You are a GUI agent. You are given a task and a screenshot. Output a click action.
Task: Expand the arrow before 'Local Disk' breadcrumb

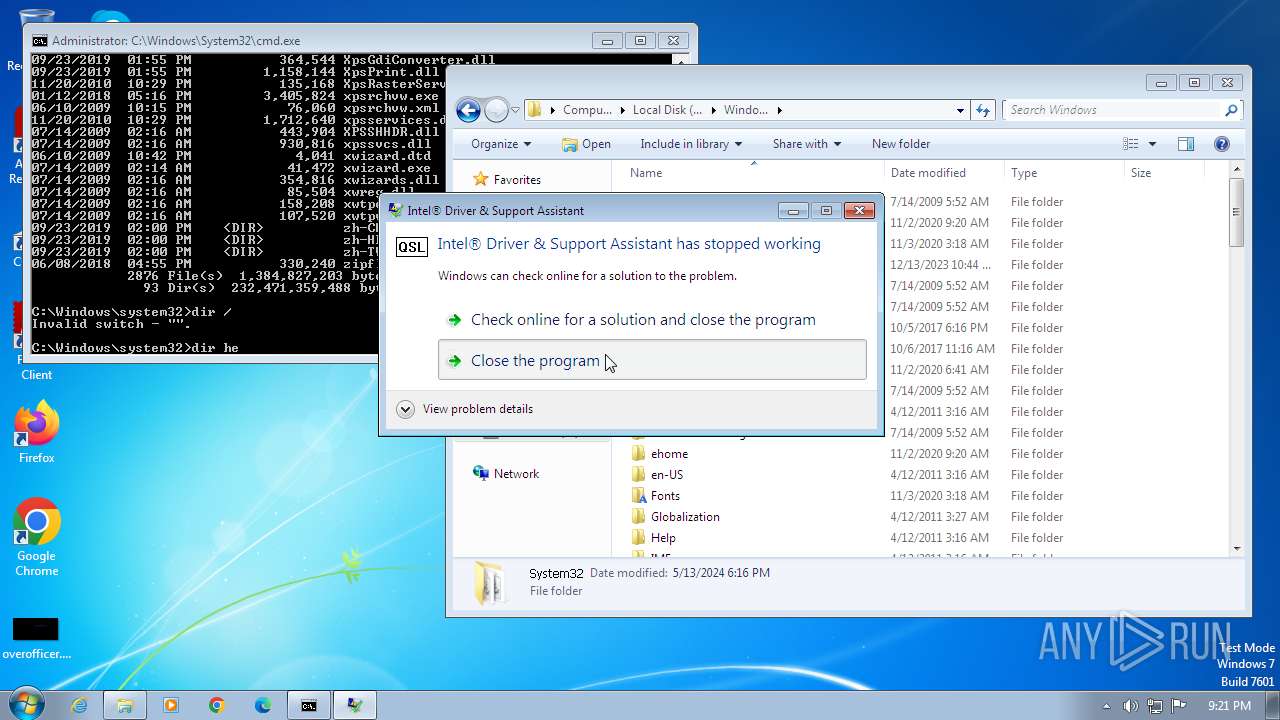point(621,110)
